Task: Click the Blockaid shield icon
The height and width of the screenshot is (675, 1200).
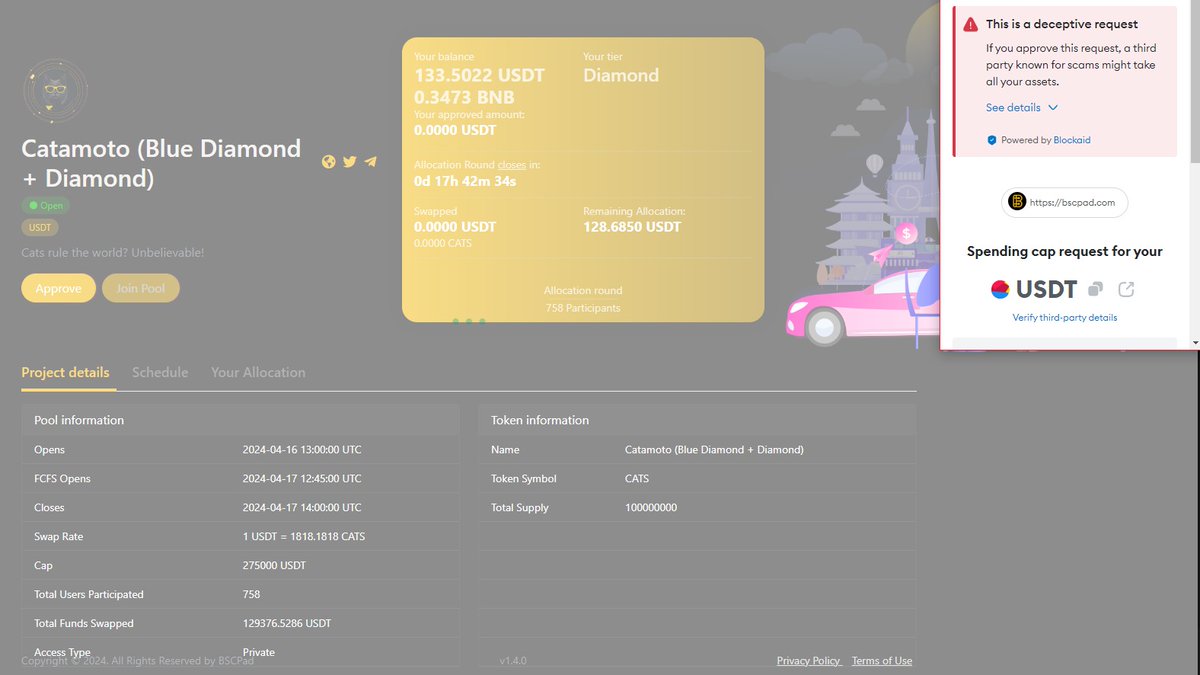Action: [x=992, y=140]
